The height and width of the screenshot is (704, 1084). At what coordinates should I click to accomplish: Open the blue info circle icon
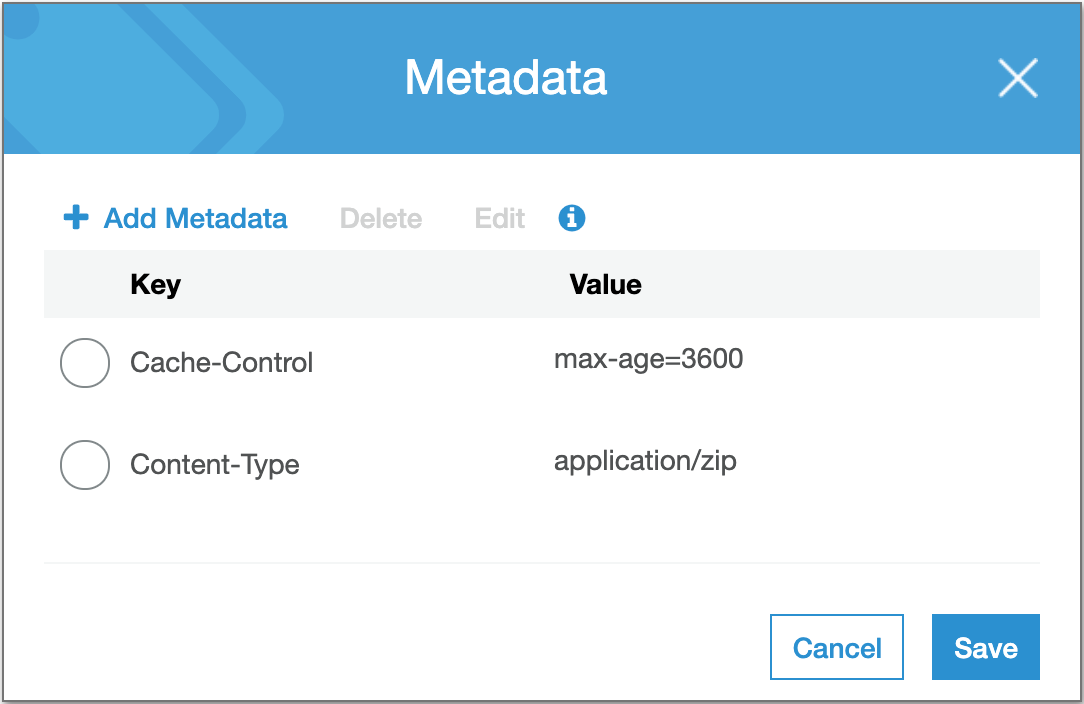point(572,218)
